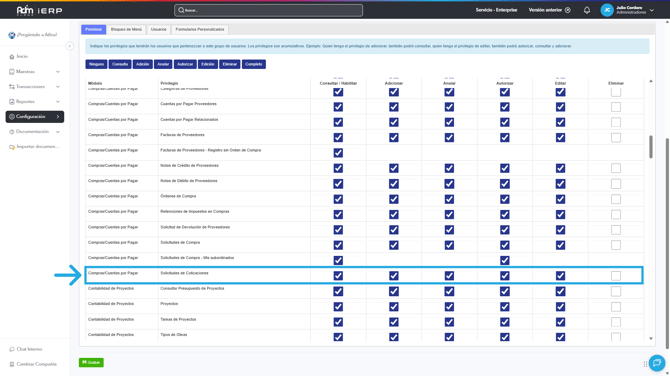This screenshot has width=670, height=376.
Task: Open Importar documentos in the sidebar
Action: click(34, 147)
